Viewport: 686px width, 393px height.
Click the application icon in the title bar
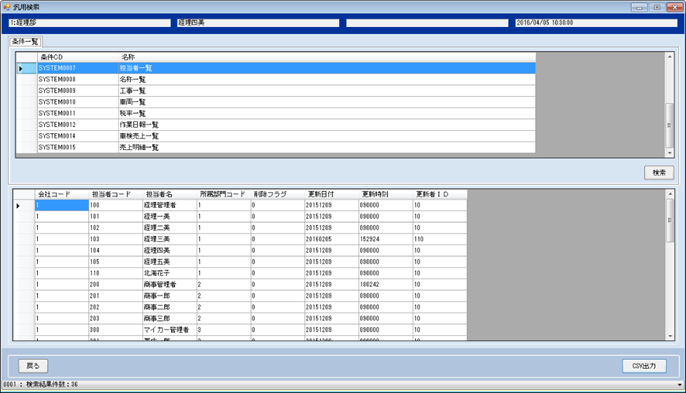tap(7, 7)
